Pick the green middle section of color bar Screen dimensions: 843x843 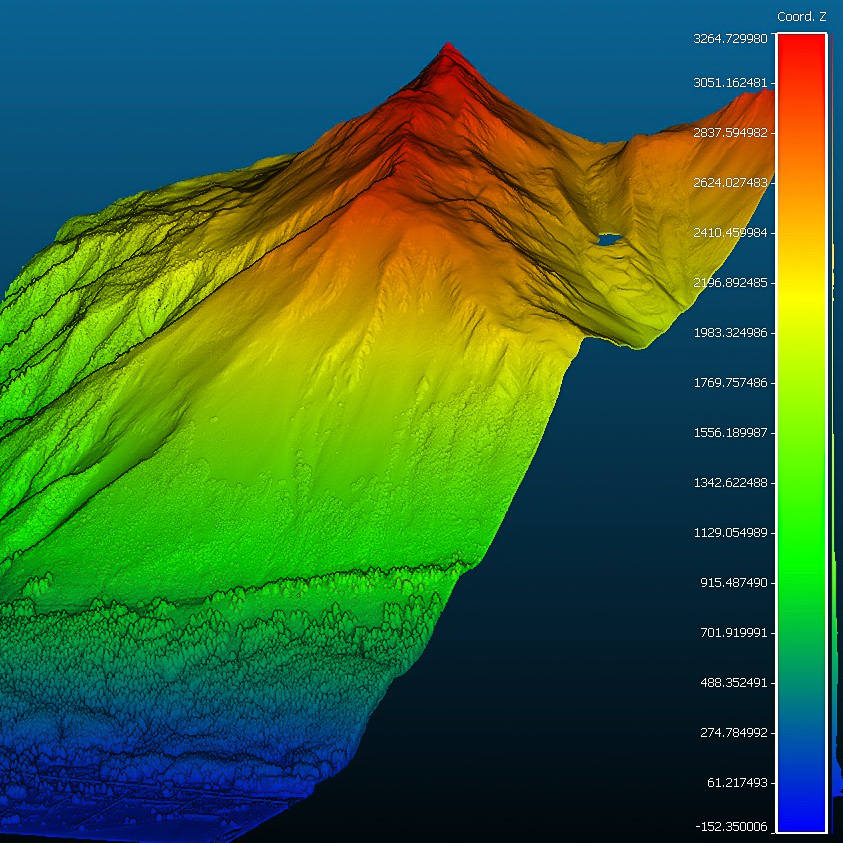(801, 500)
